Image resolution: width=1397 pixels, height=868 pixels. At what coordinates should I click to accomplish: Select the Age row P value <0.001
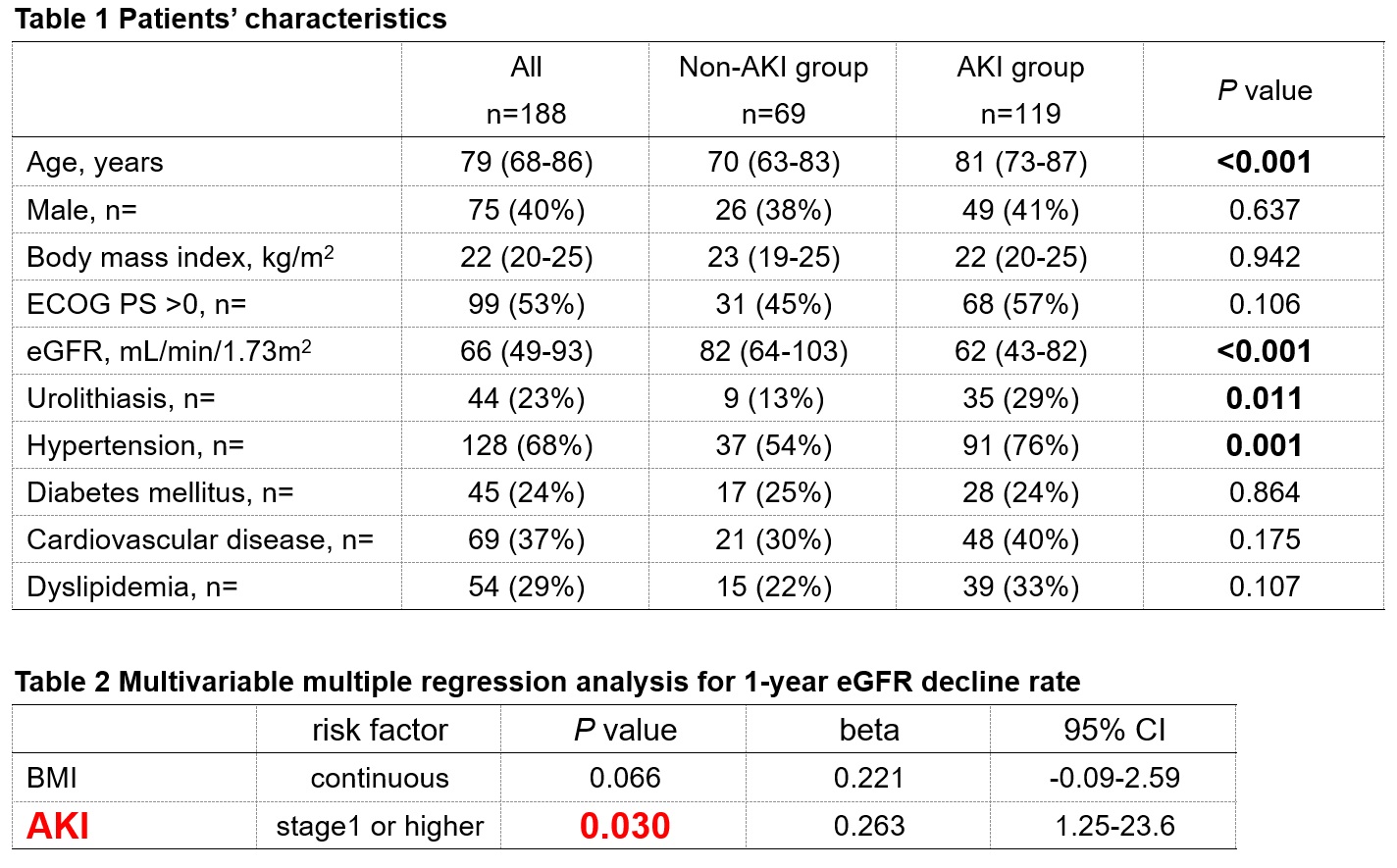1264,163
